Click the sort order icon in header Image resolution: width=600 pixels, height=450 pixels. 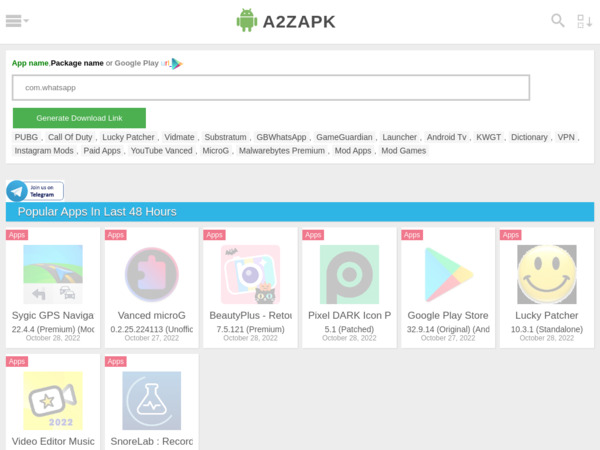(584, 21)
